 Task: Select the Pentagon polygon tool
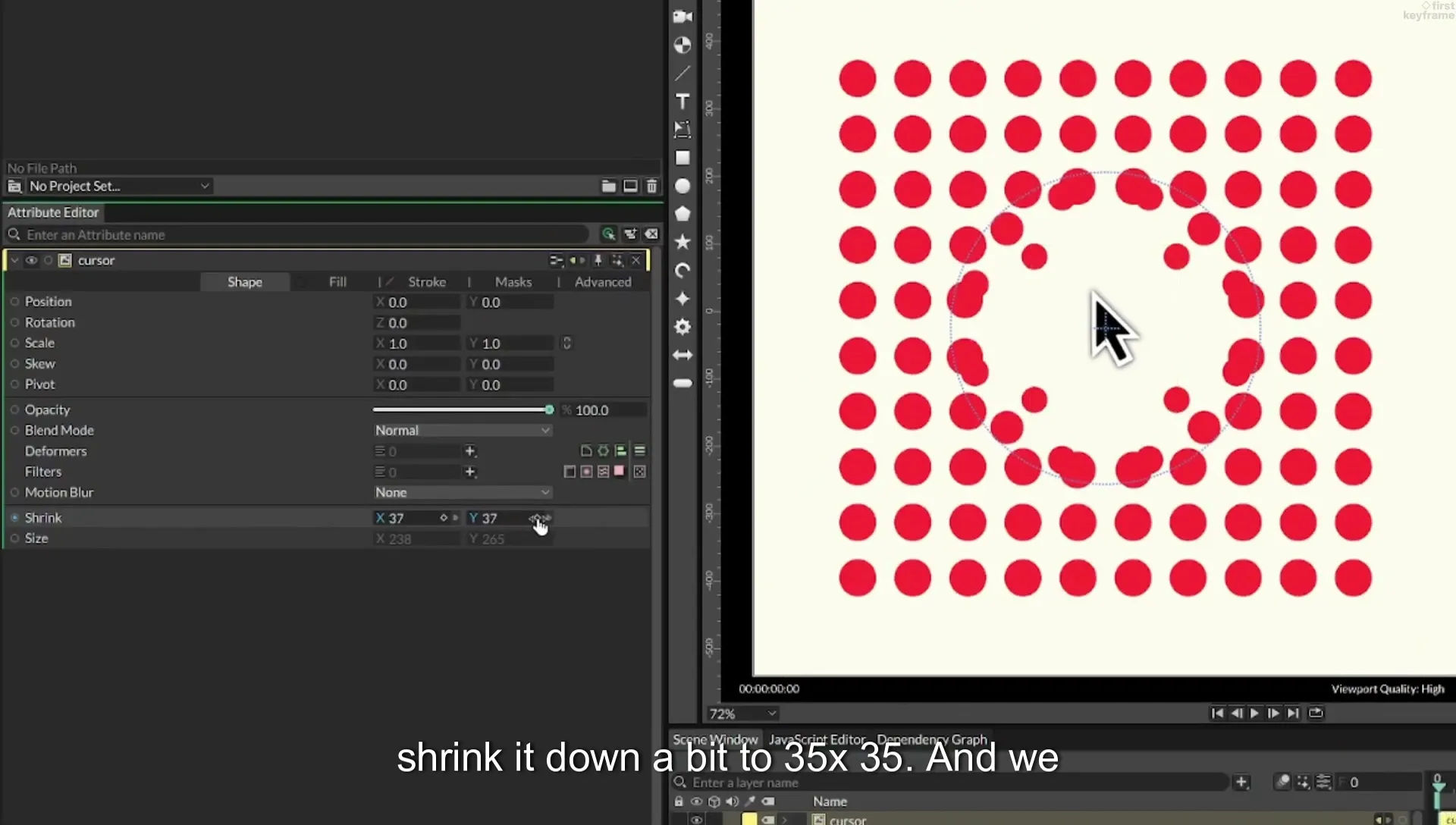682,214
